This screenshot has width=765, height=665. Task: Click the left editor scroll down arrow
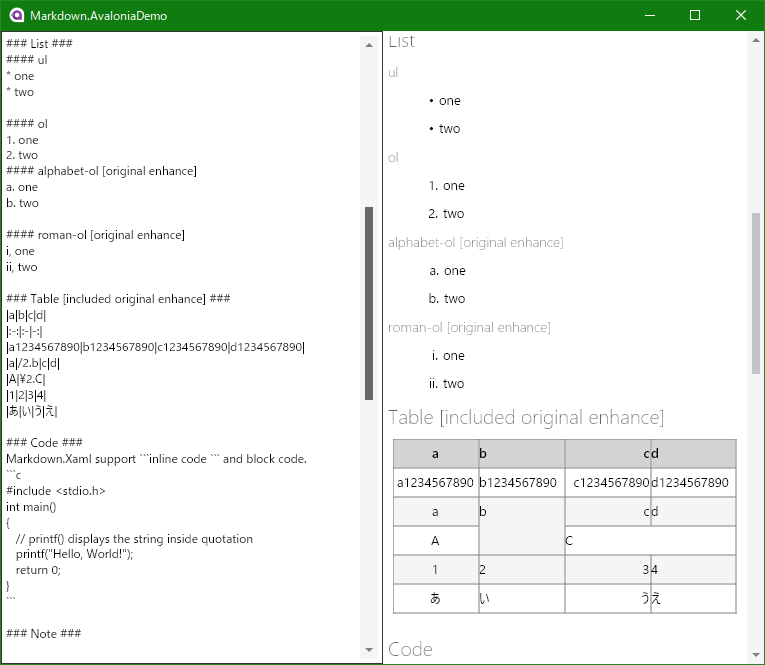click(369, 649)
